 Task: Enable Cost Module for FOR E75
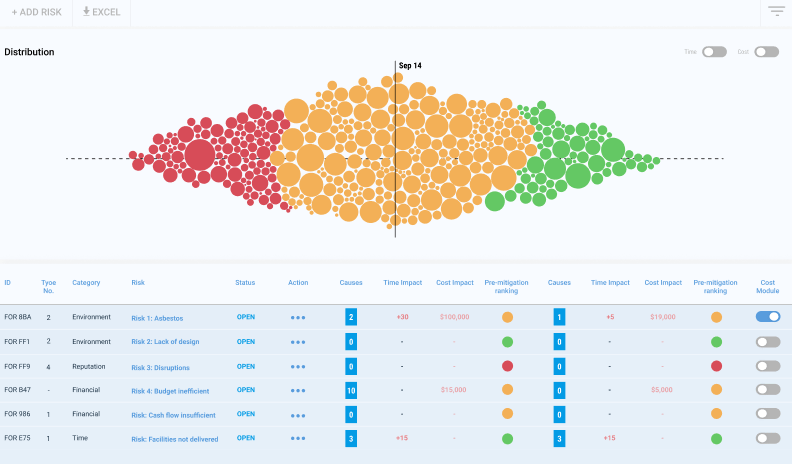pyautogui.click(x=768, y=438)
